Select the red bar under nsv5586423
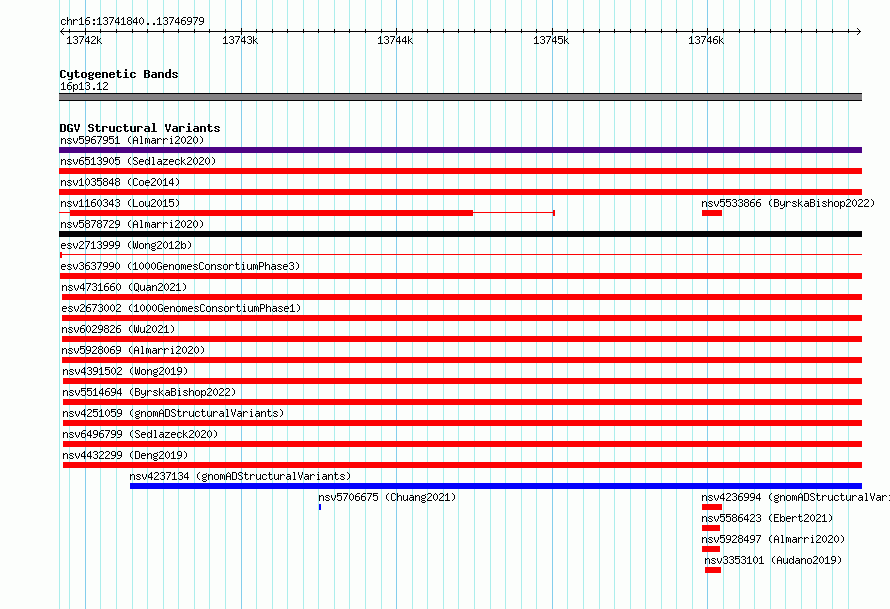890x609 pixels. (711, 528)
